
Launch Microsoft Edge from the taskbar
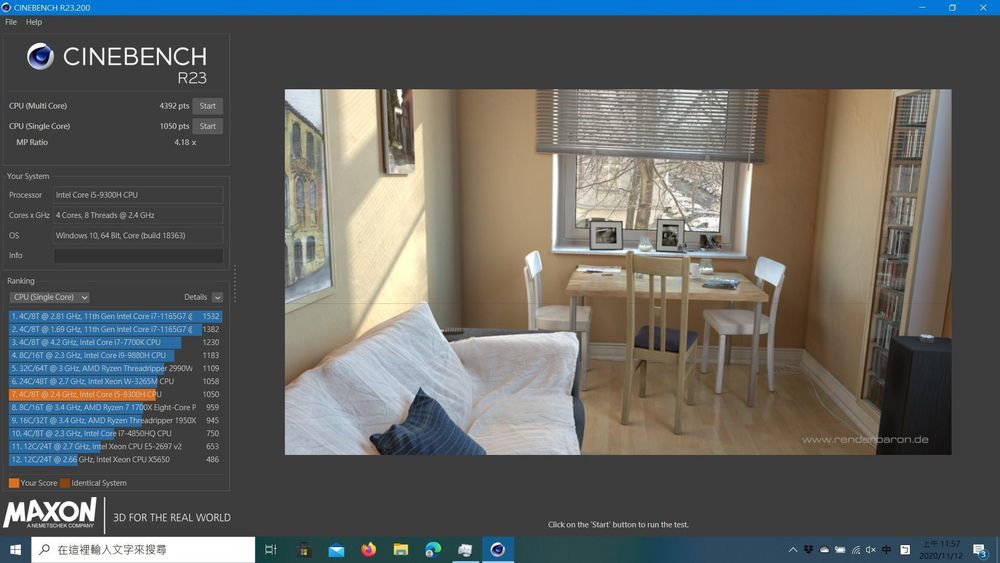pyautogui.click(x=433, y=550)
